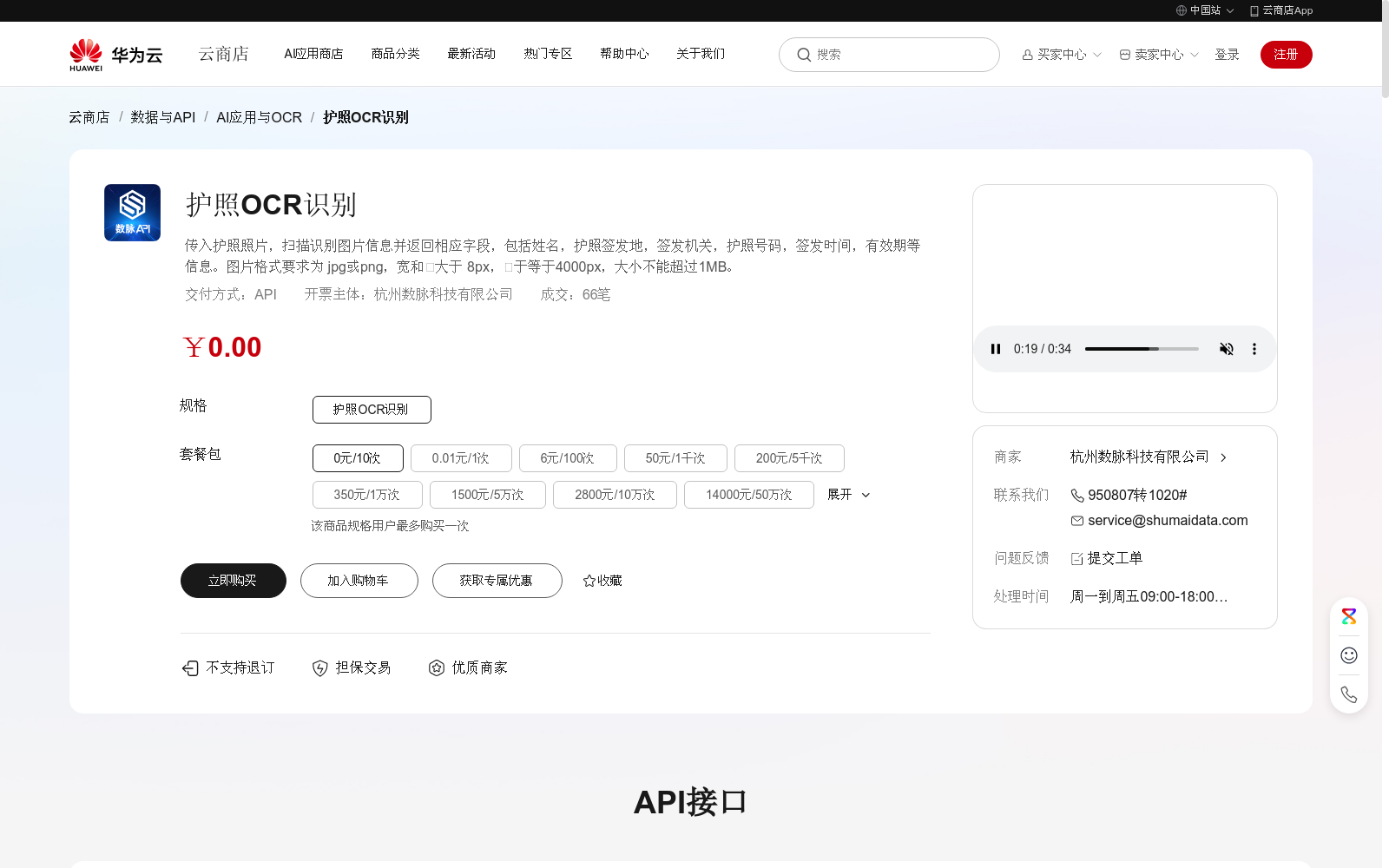Image resolution: width=1389 pixels, height=868 pixels.
Task: Expand more packages with 展开
Action: [x=848, y=495]
